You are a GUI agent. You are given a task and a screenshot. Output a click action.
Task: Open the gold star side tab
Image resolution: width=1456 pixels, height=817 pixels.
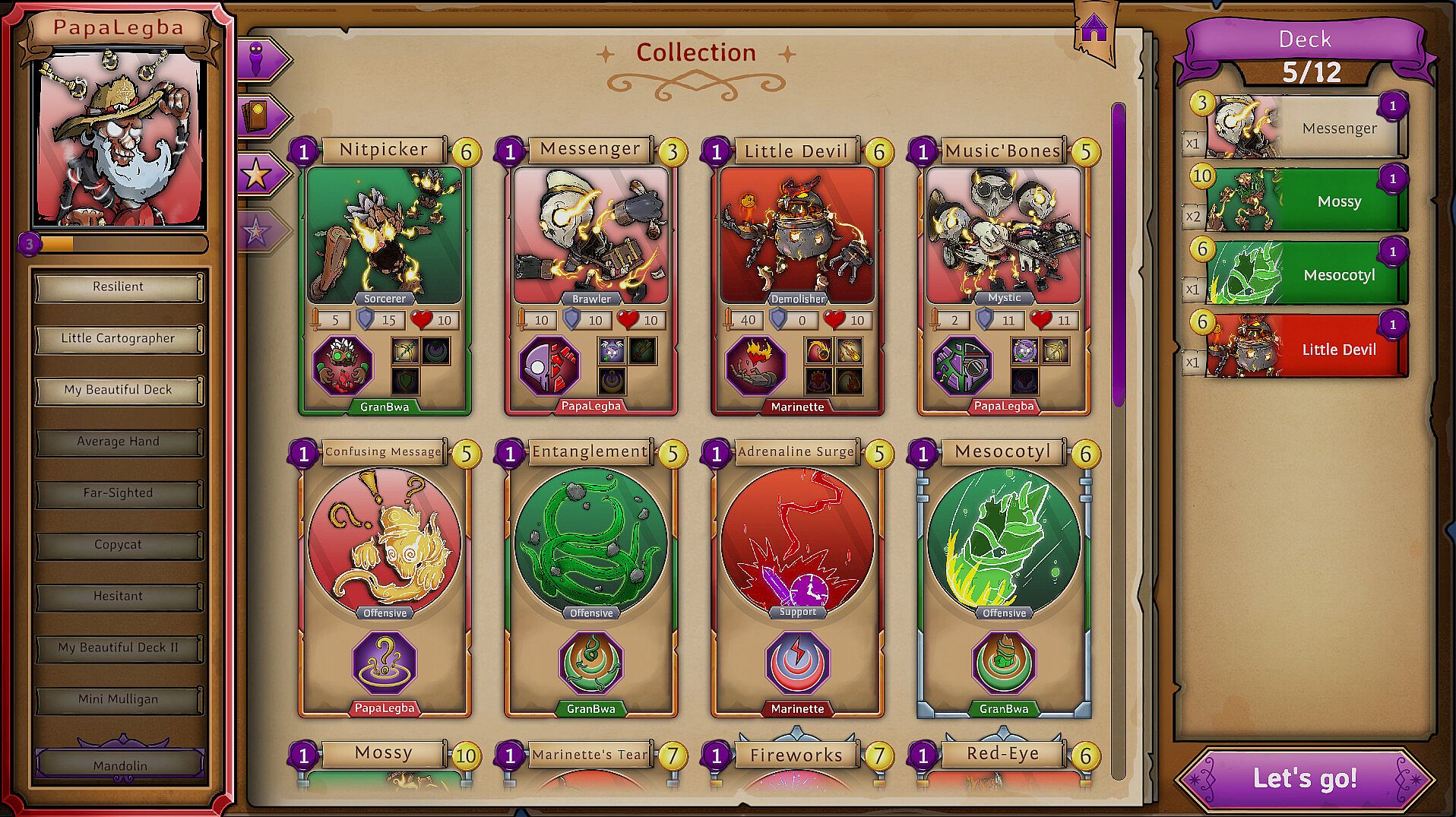click(262, 175)
